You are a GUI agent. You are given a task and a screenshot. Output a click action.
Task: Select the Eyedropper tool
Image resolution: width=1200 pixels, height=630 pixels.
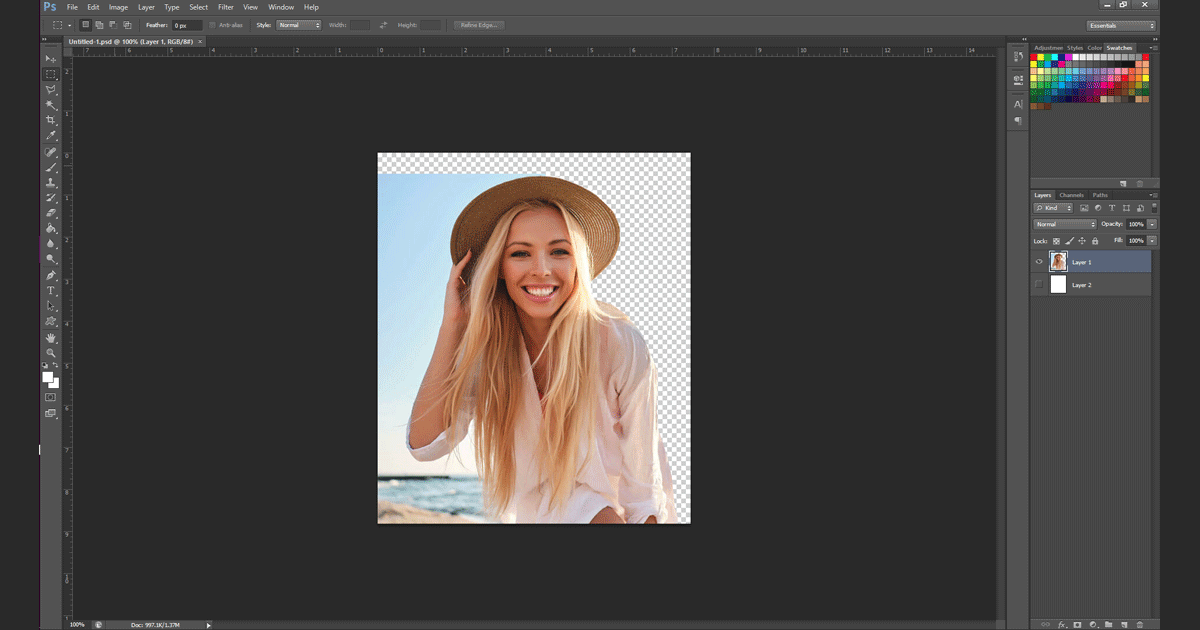pyautogui.click(x=51, y=136)
